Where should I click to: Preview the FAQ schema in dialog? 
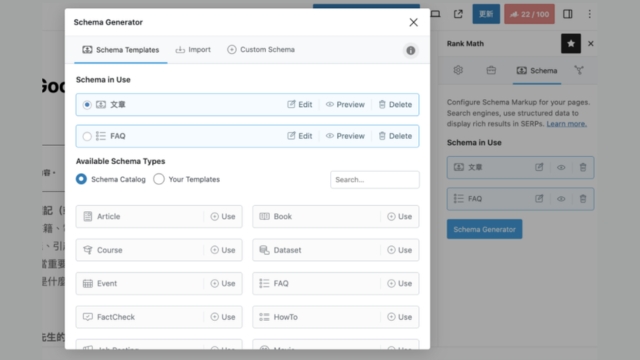(345, 136)
